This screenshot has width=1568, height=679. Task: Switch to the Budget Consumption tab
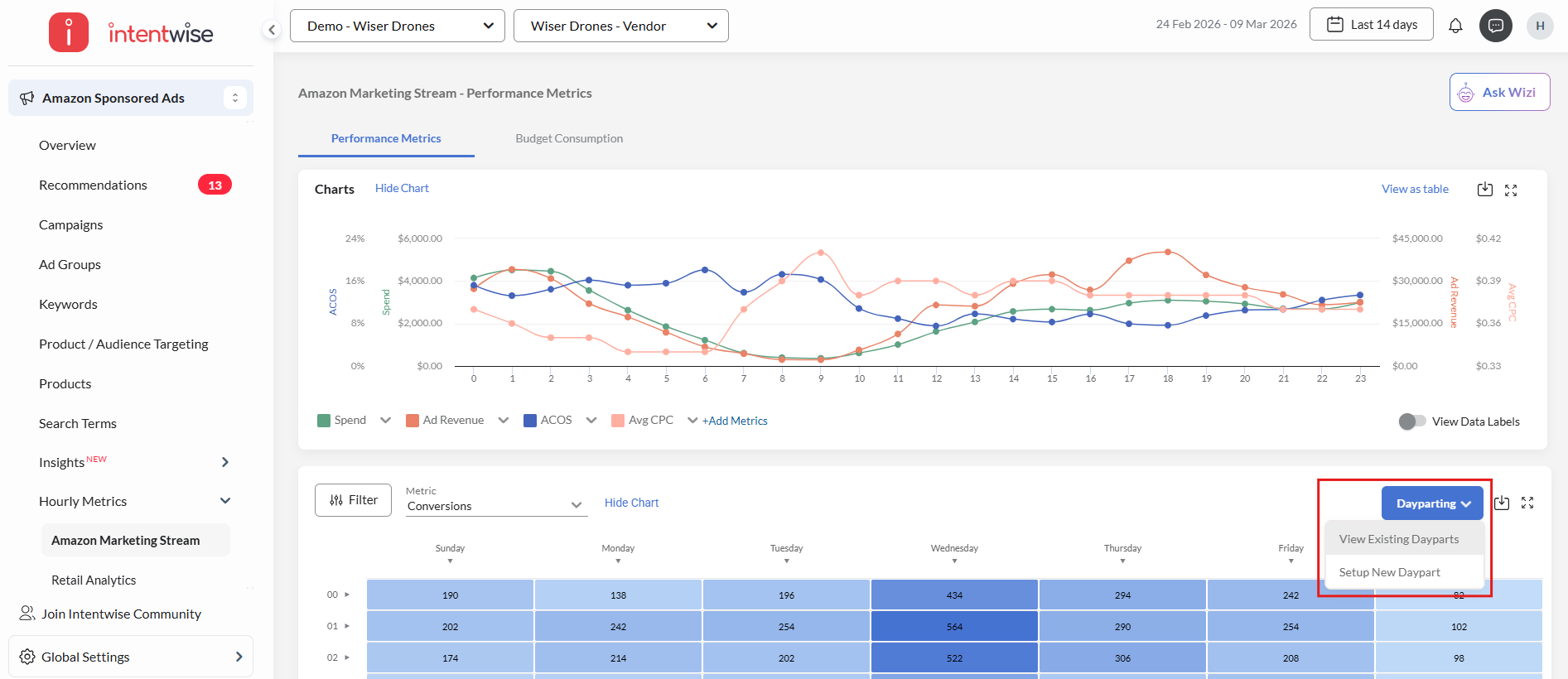point(569,138)
